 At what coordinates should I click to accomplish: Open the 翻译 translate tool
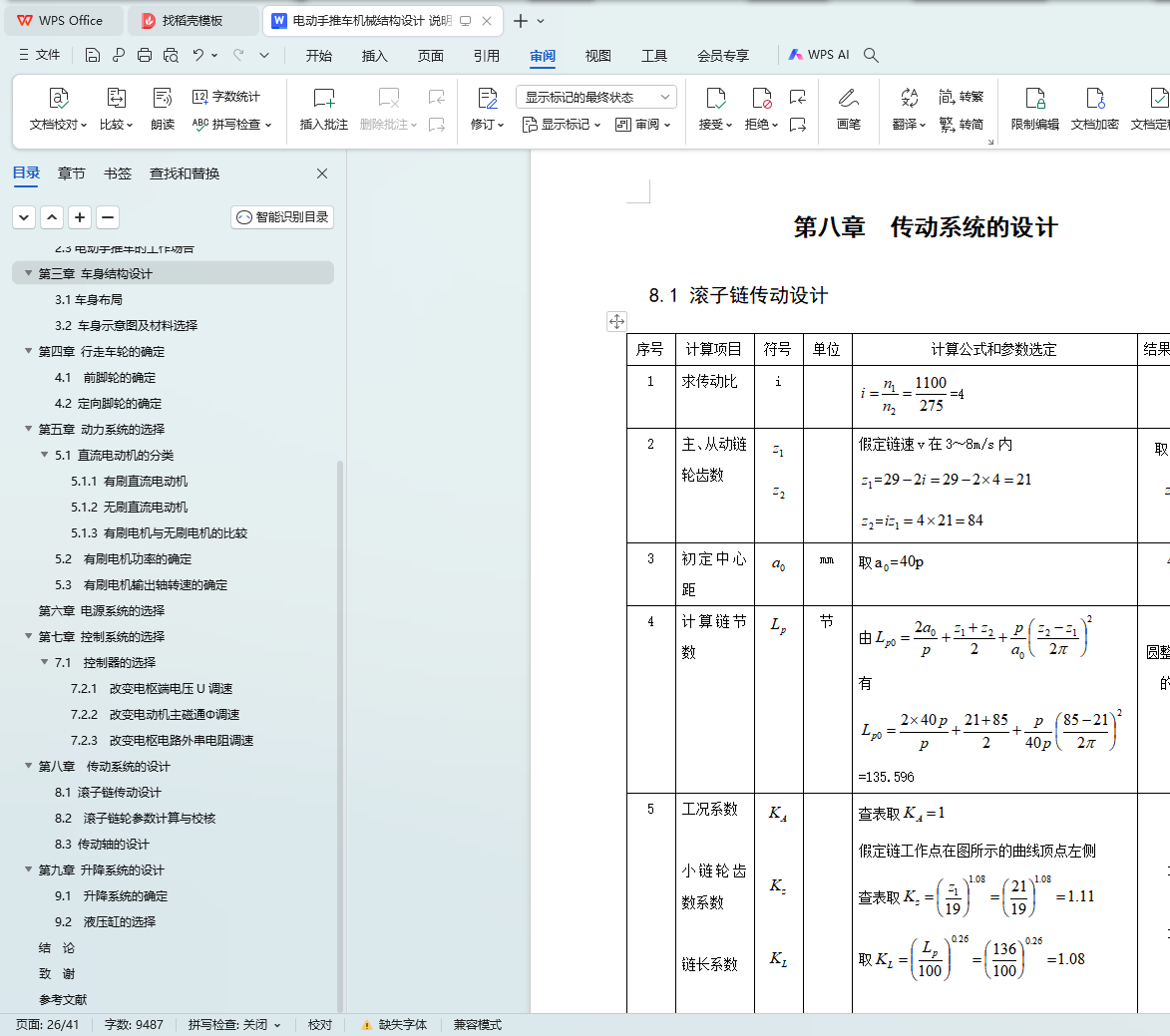[x=909, y=109]
